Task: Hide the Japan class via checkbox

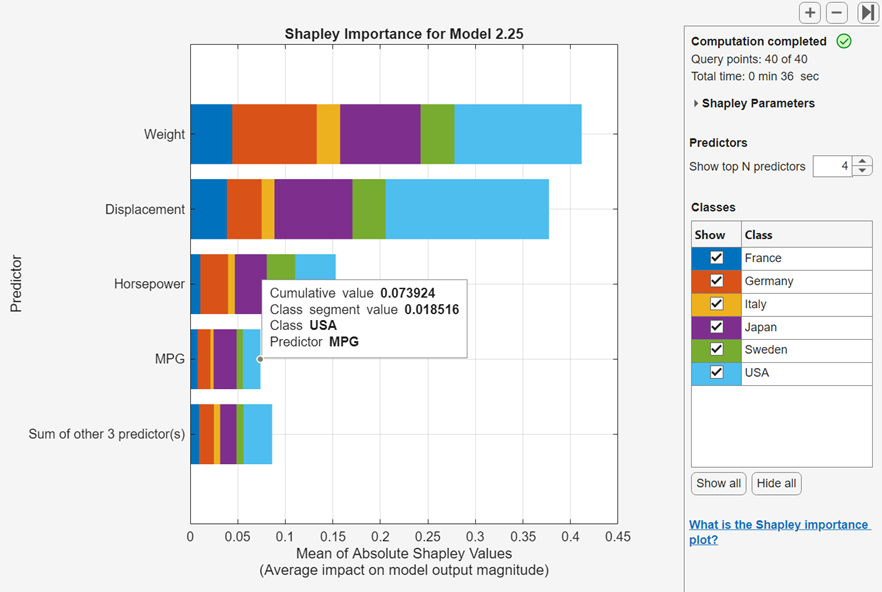Action: 716,327
